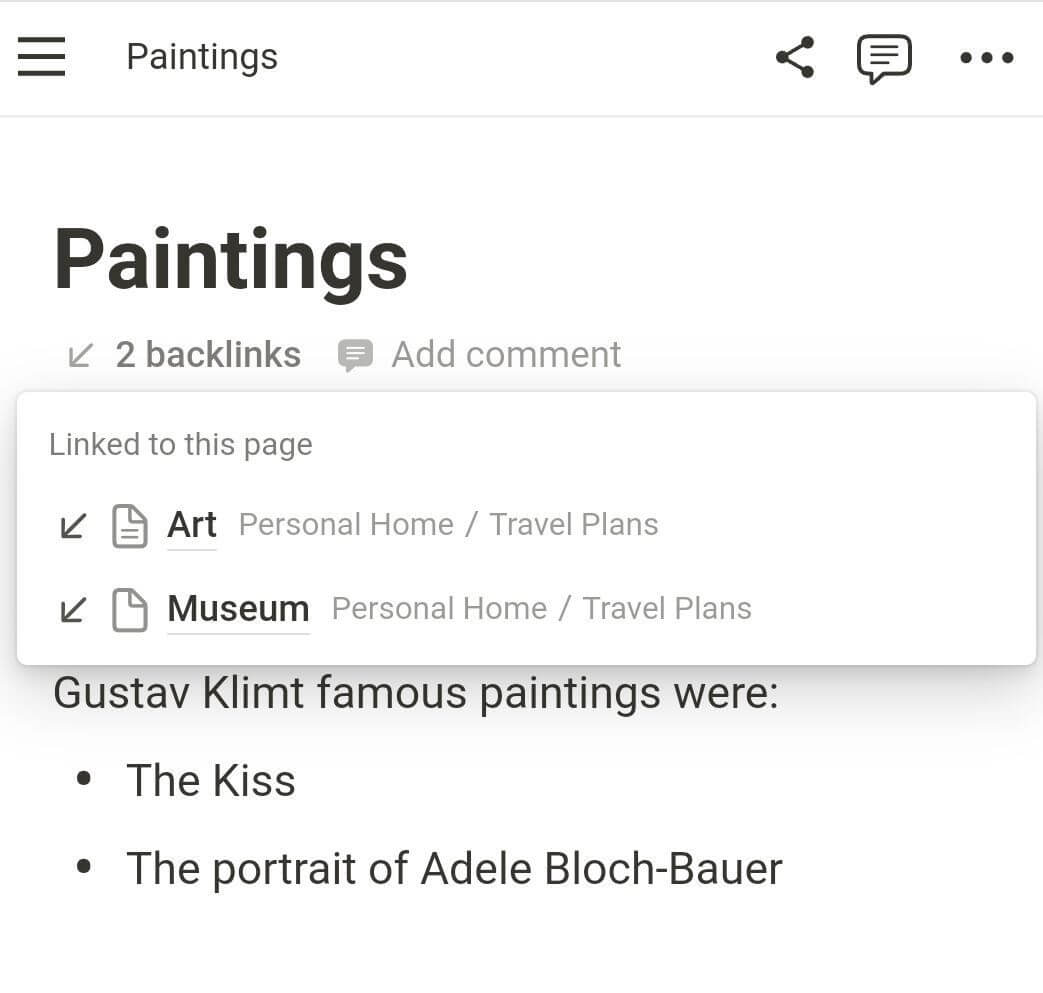Click the Museum page document icon
Viewport: 1043px width, 993px height.
point(130,610)
